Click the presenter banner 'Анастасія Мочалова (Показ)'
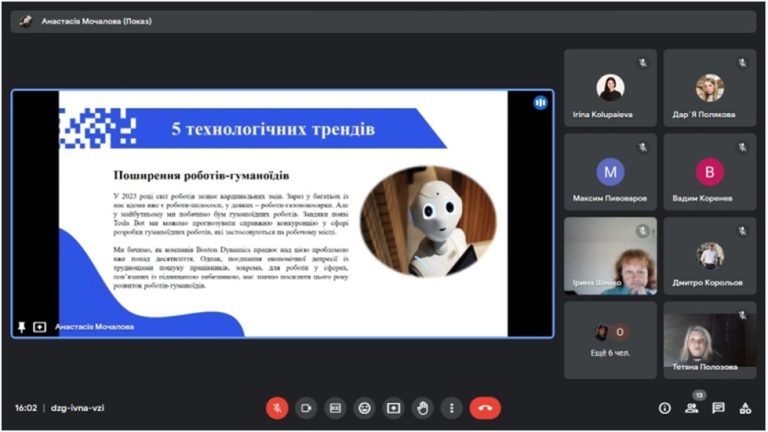 pos(384,22)
